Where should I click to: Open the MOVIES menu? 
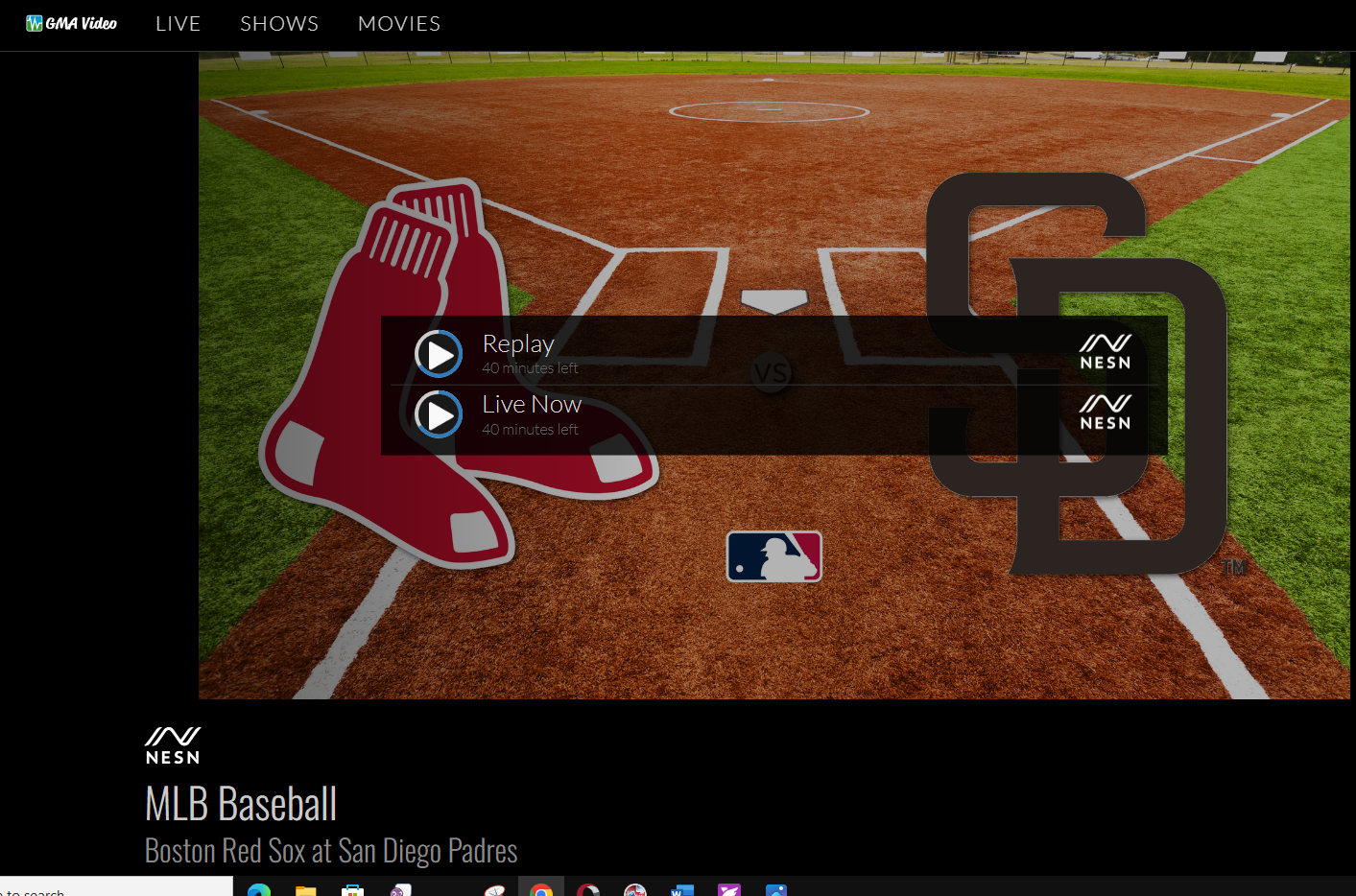point(399,23)
